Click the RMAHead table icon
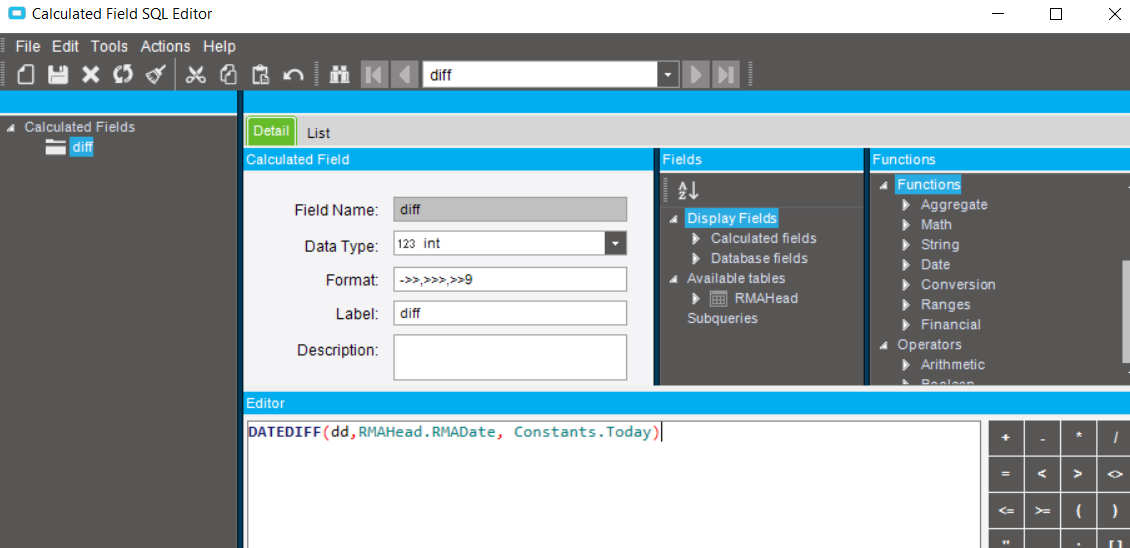The height and width of the screenshot is (548, 1130). point(718,299)
